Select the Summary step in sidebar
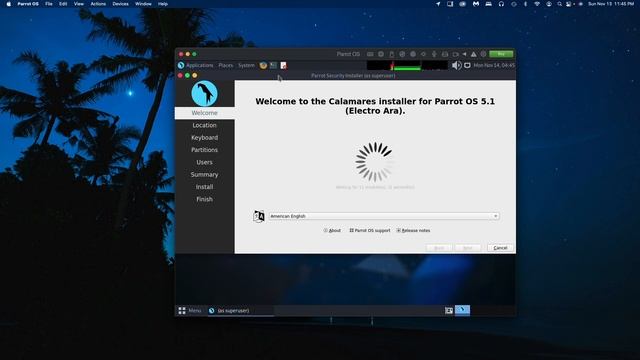The height and width of the screenshot is (360, 640). point(204,174)
